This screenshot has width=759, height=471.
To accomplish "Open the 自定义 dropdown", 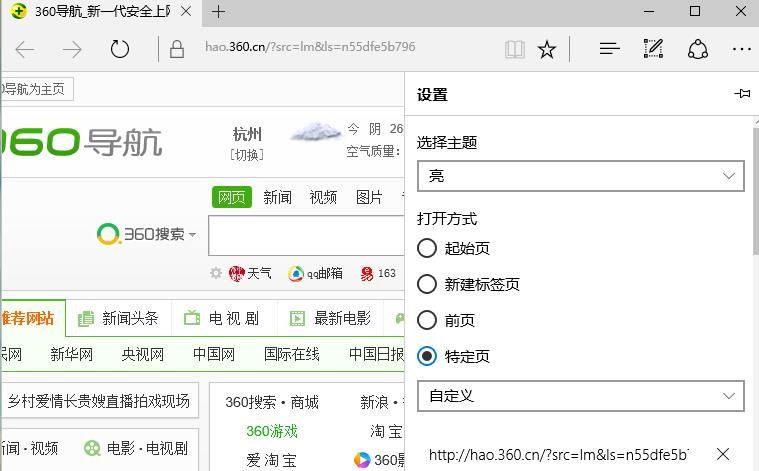I will [x=580, y=396].
